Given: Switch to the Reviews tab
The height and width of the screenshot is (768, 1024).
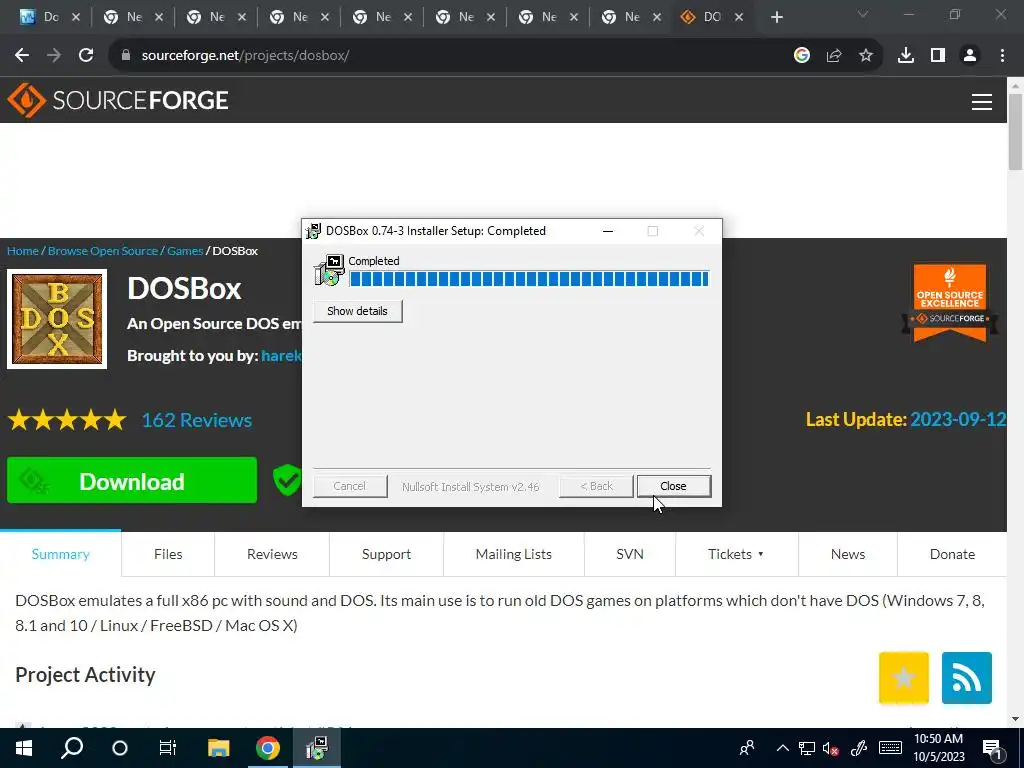Looking at the screenshot, I should [272, 554].
